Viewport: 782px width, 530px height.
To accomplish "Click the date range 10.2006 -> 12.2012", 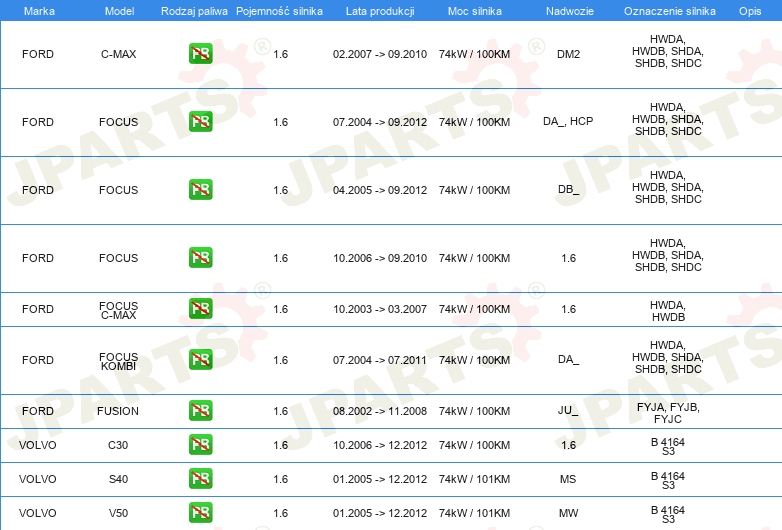I will click(x=380, y=445).
